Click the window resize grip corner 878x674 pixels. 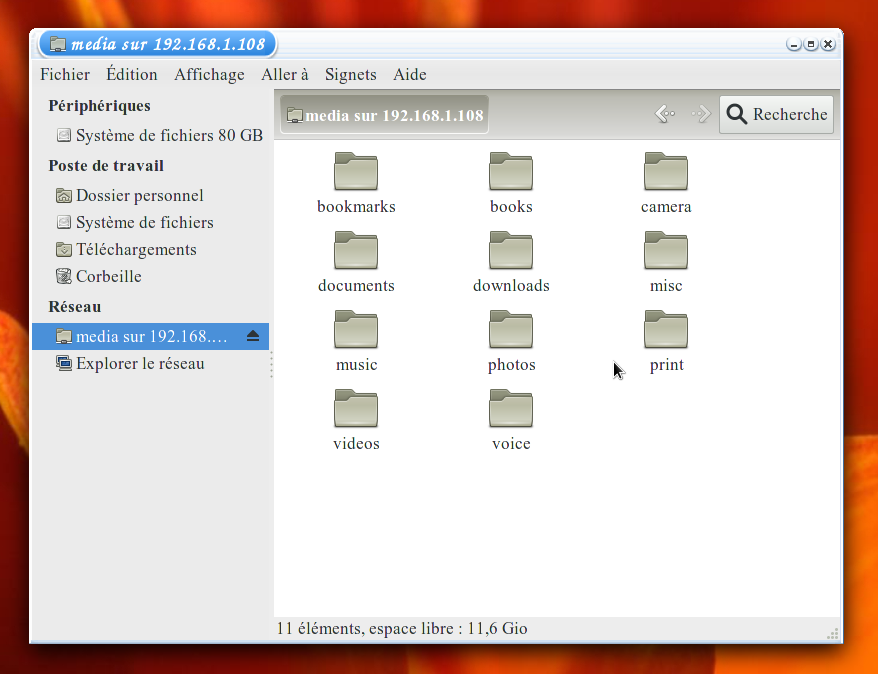click(x=833, y=634)
